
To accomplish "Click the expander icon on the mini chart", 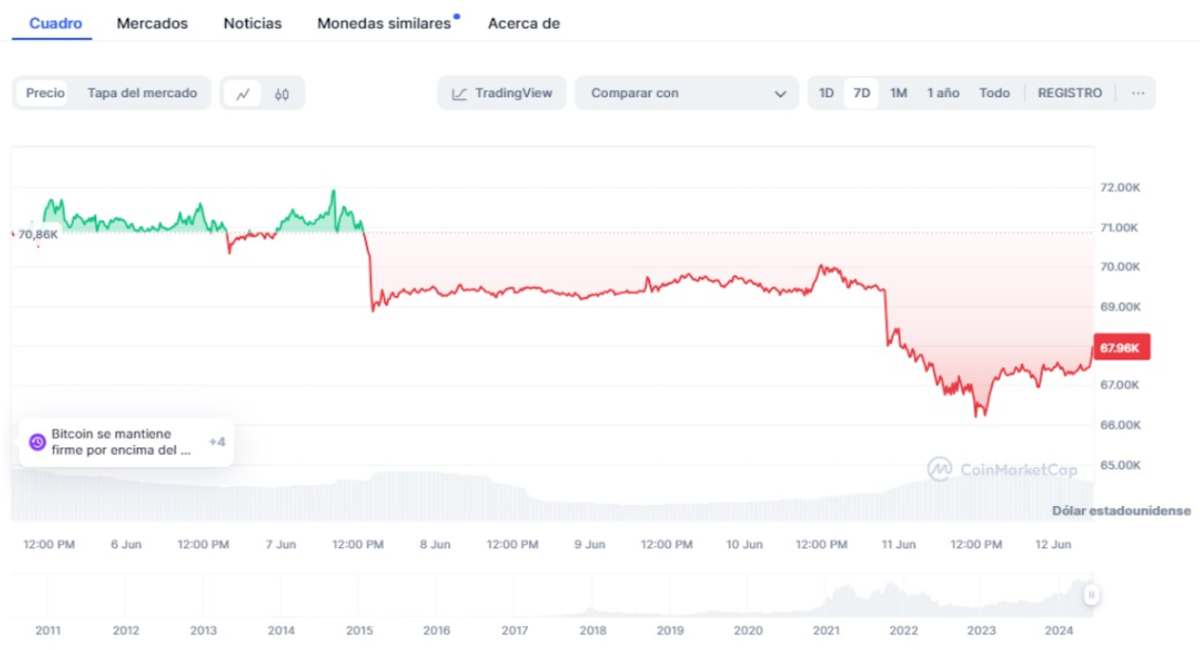I will 1092,596.
